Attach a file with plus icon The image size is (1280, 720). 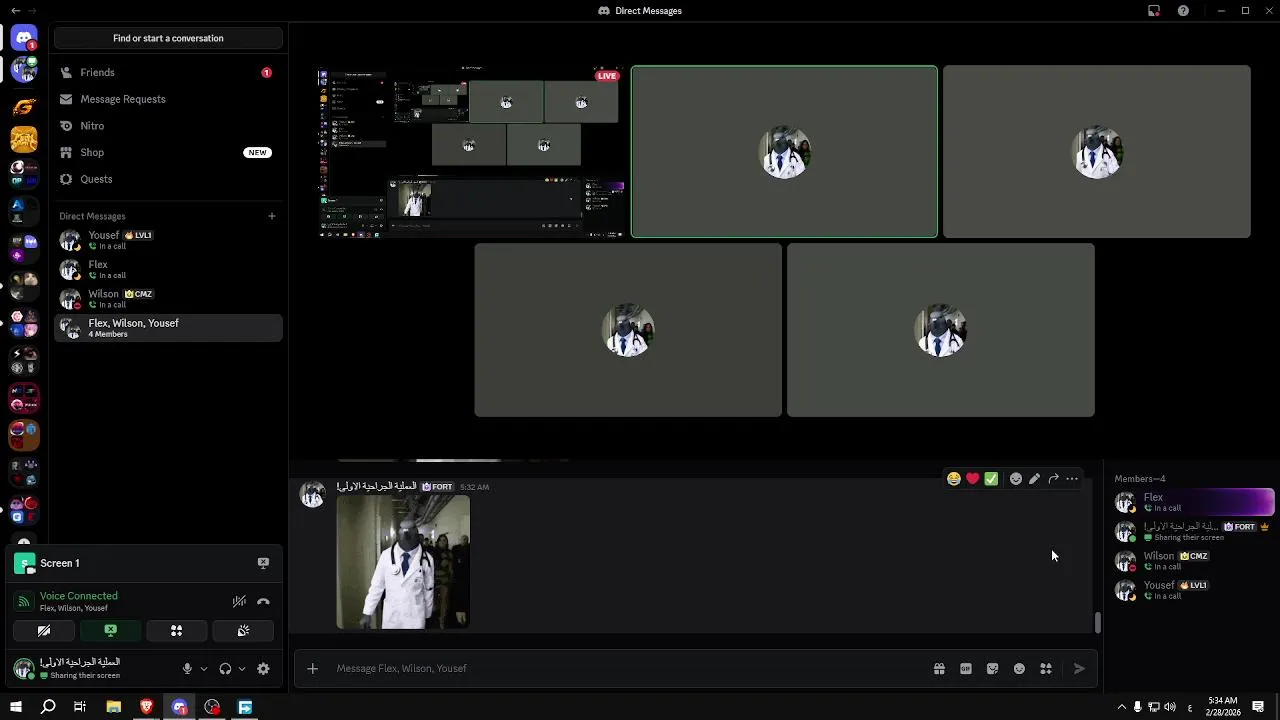tap(313, 669)
